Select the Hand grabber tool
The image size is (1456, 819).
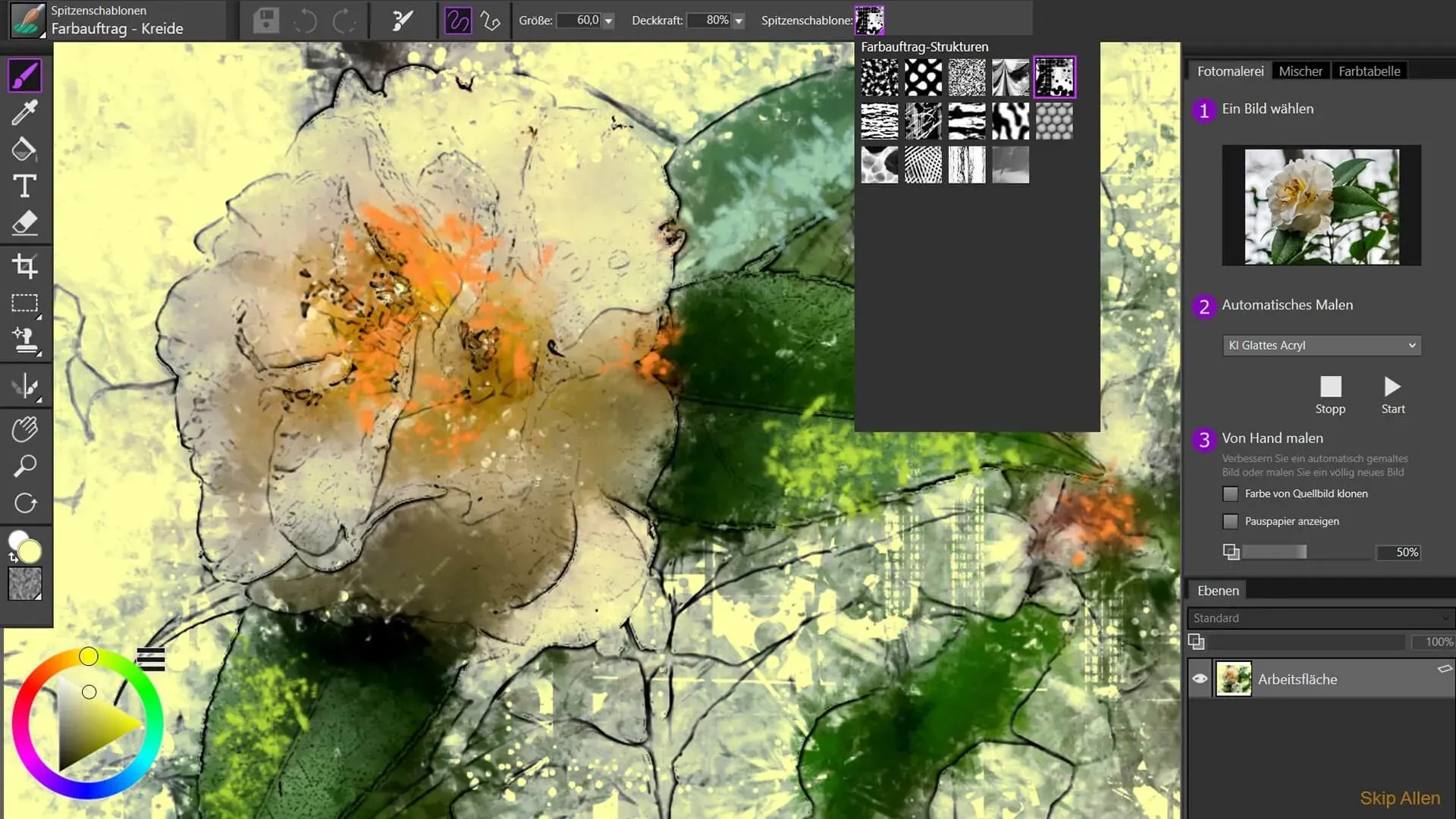[25, 429]
